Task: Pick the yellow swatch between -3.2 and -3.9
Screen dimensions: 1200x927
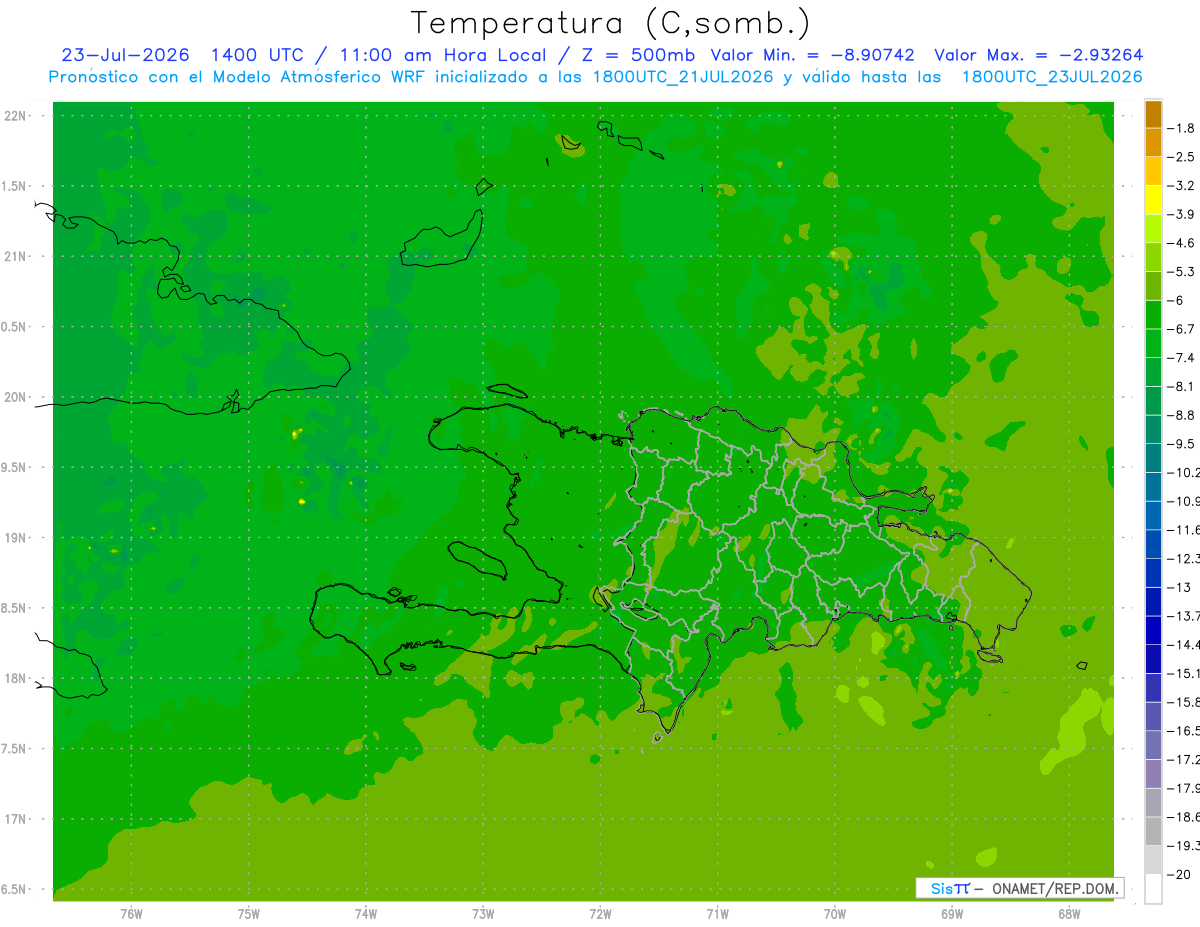Action: point(1153,200)
